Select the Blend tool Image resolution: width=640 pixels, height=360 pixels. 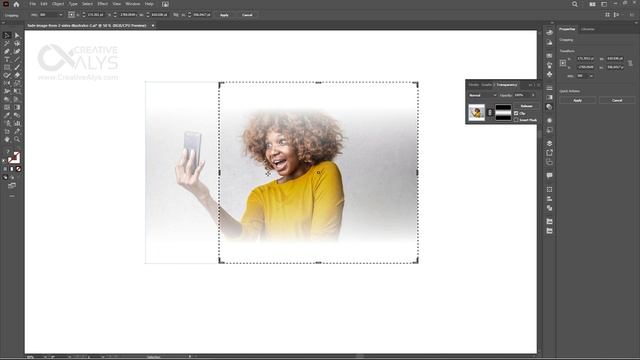pyautogui.click(x=17, y=115)
